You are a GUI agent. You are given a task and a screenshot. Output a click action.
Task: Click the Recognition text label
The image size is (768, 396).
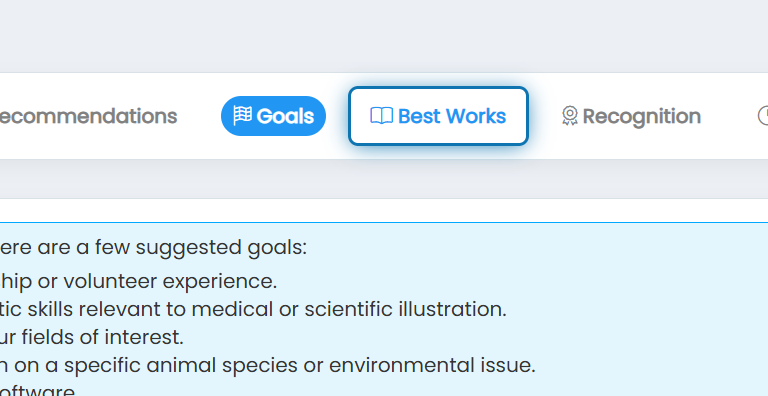642,117
